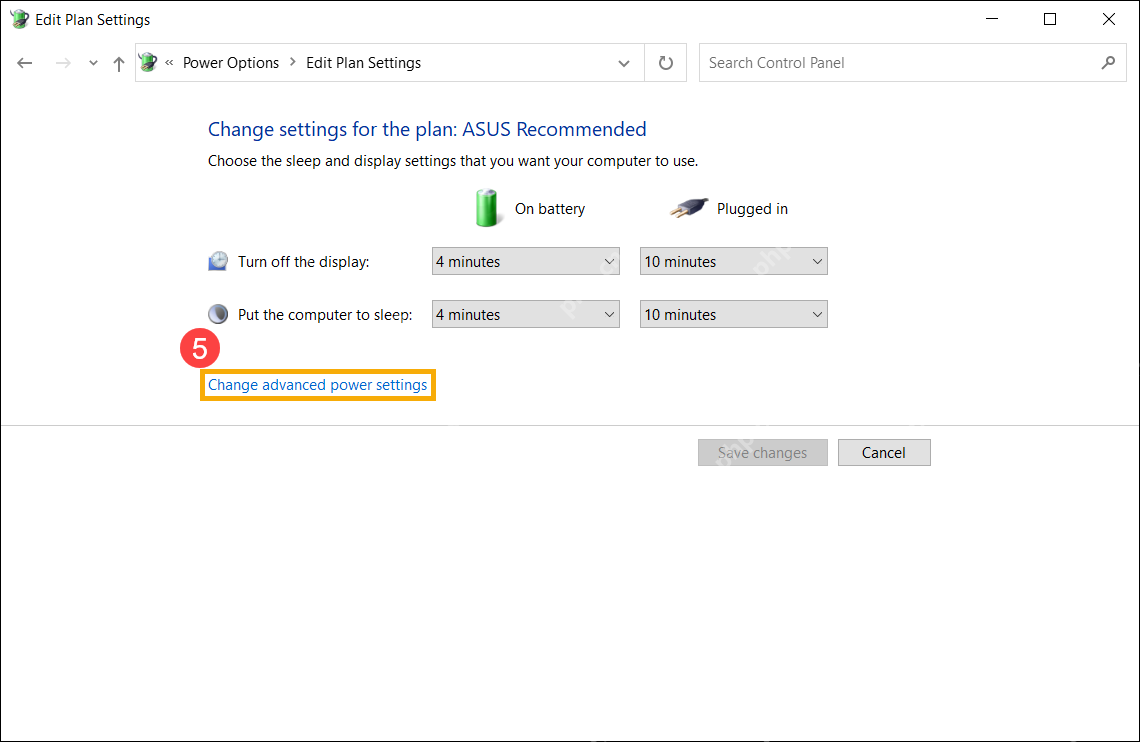
Task: Click the green battery icon
Action: (x=486, y=208)
